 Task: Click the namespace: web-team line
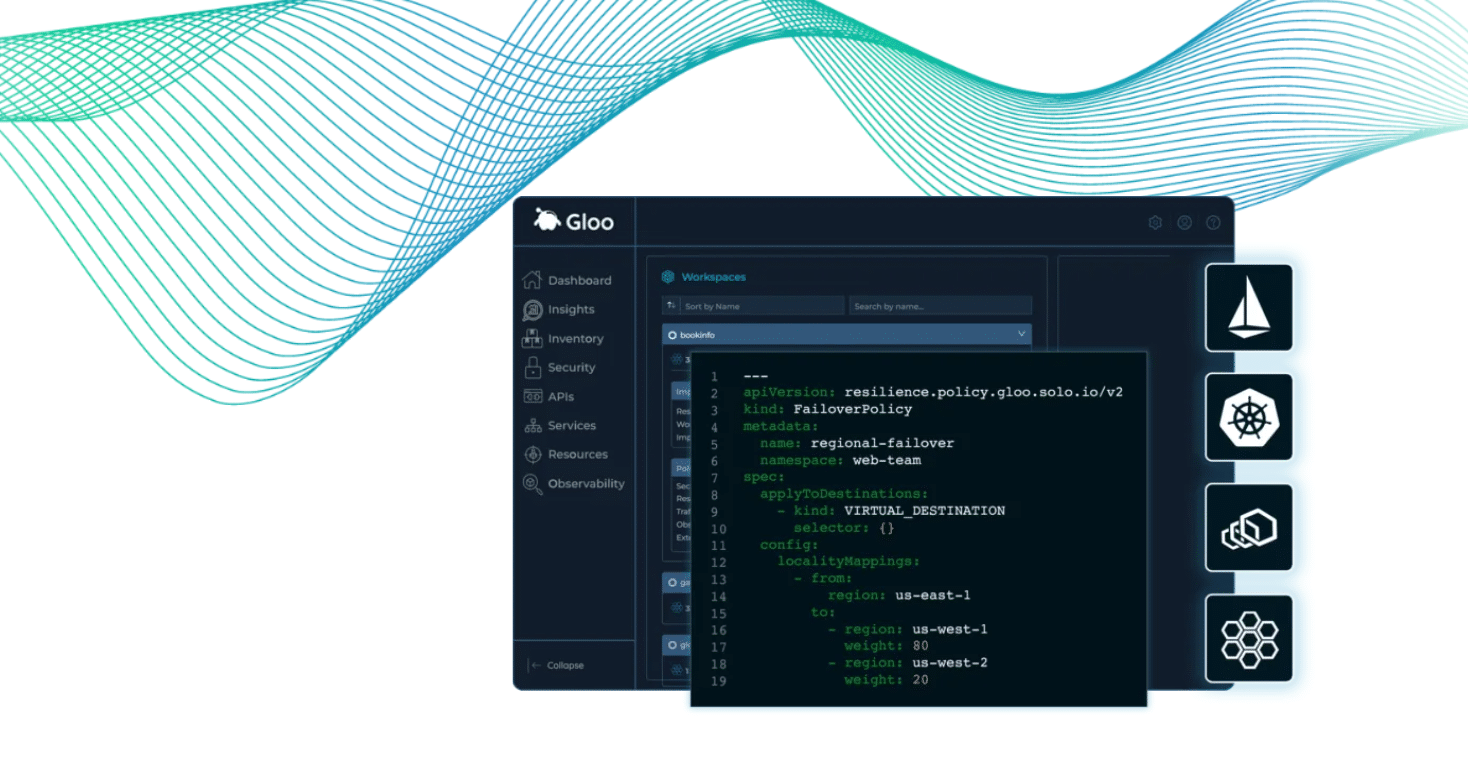tap(840, 460)
